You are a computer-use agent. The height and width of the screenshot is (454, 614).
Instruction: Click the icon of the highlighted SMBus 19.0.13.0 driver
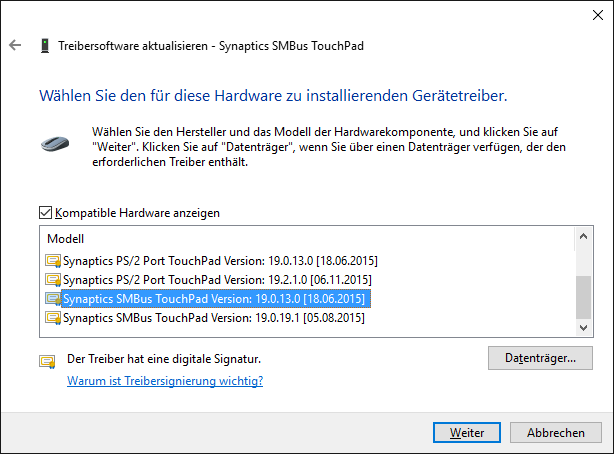[53, 299]
